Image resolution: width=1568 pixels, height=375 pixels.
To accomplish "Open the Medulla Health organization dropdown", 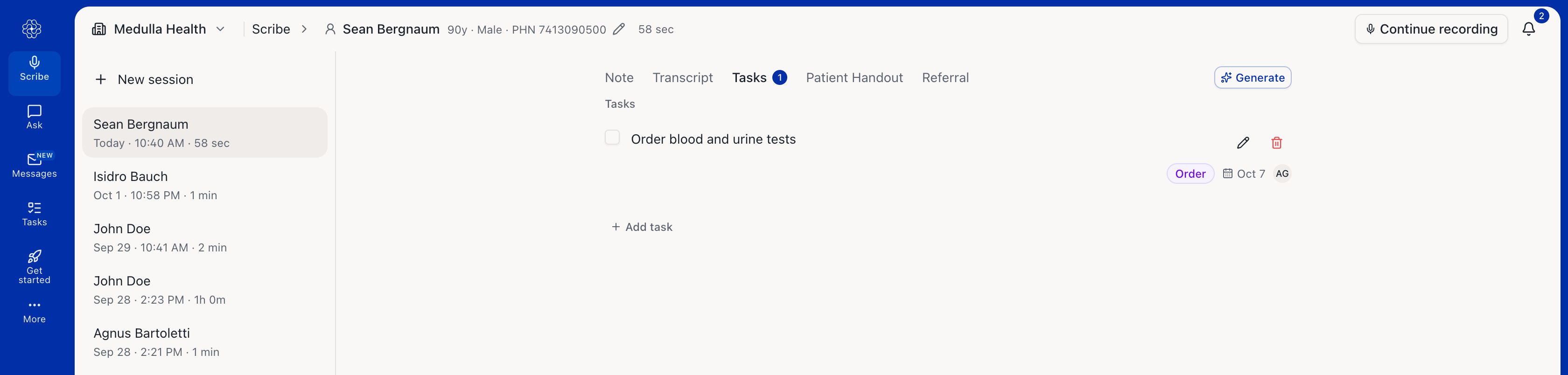I will click(158, 29).
